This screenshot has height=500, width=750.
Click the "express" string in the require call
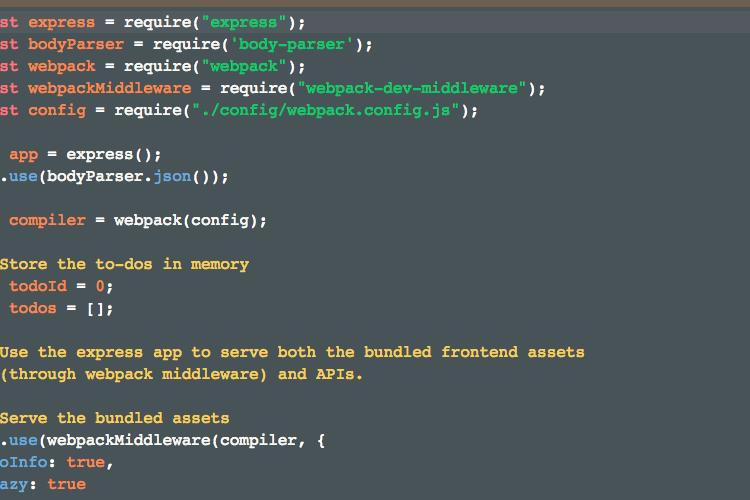click(244, 22)
